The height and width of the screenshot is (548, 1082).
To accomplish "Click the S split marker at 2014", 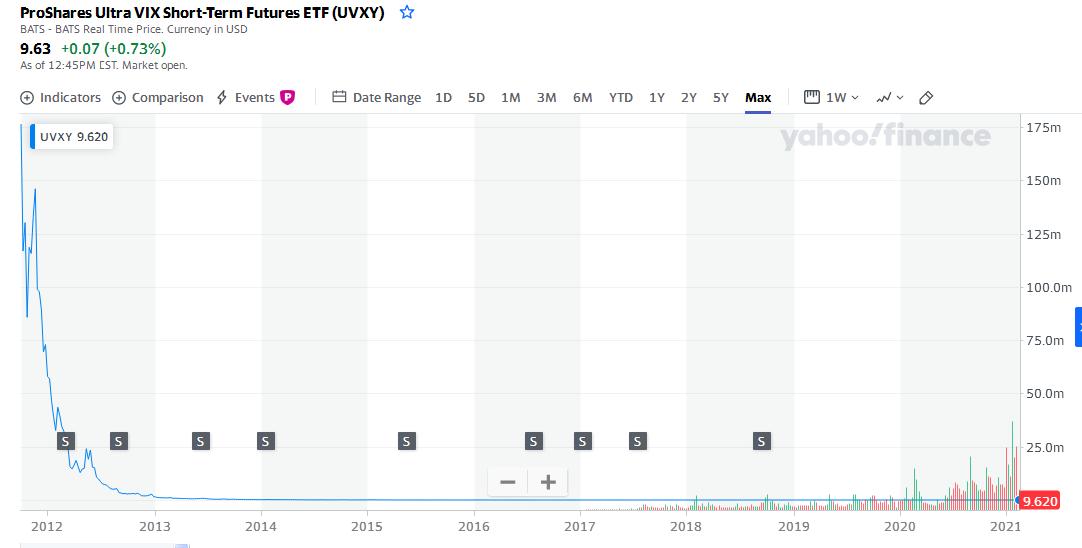I will point(266,441).
